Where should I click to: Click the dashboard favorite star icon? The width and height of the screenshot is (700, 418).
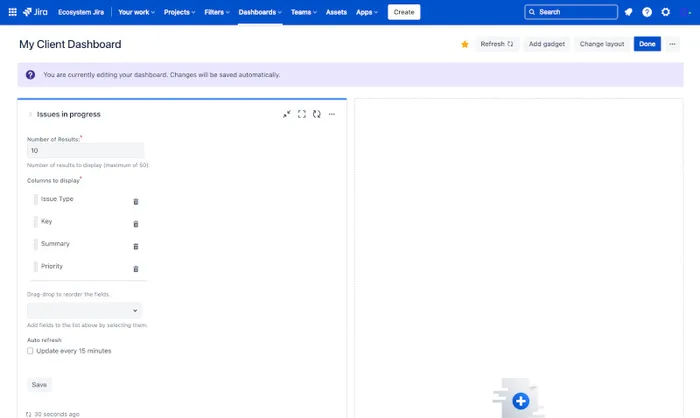pos(465,44)
